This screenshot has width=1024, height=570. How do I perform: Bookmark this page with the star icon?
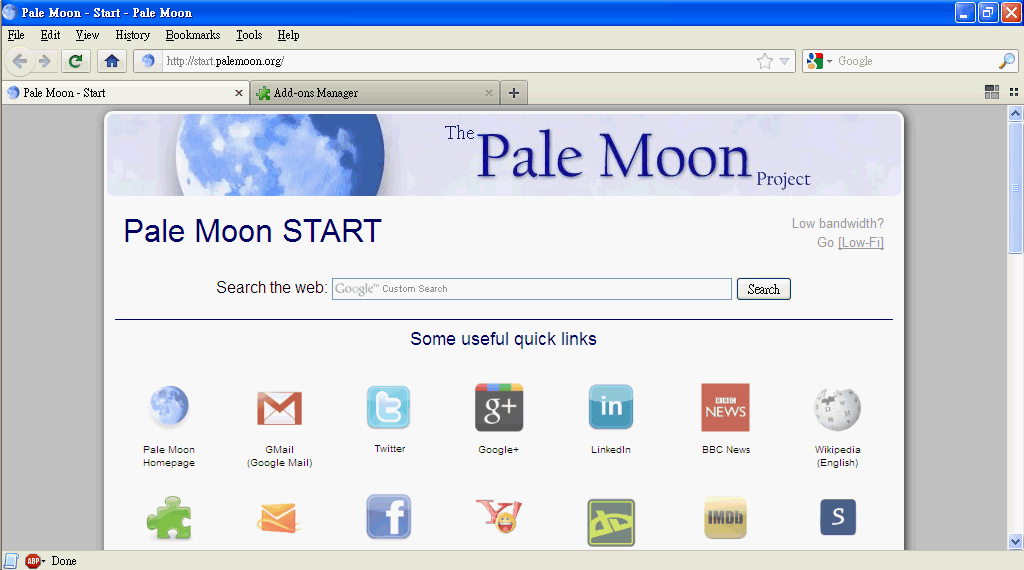[765, 61]
